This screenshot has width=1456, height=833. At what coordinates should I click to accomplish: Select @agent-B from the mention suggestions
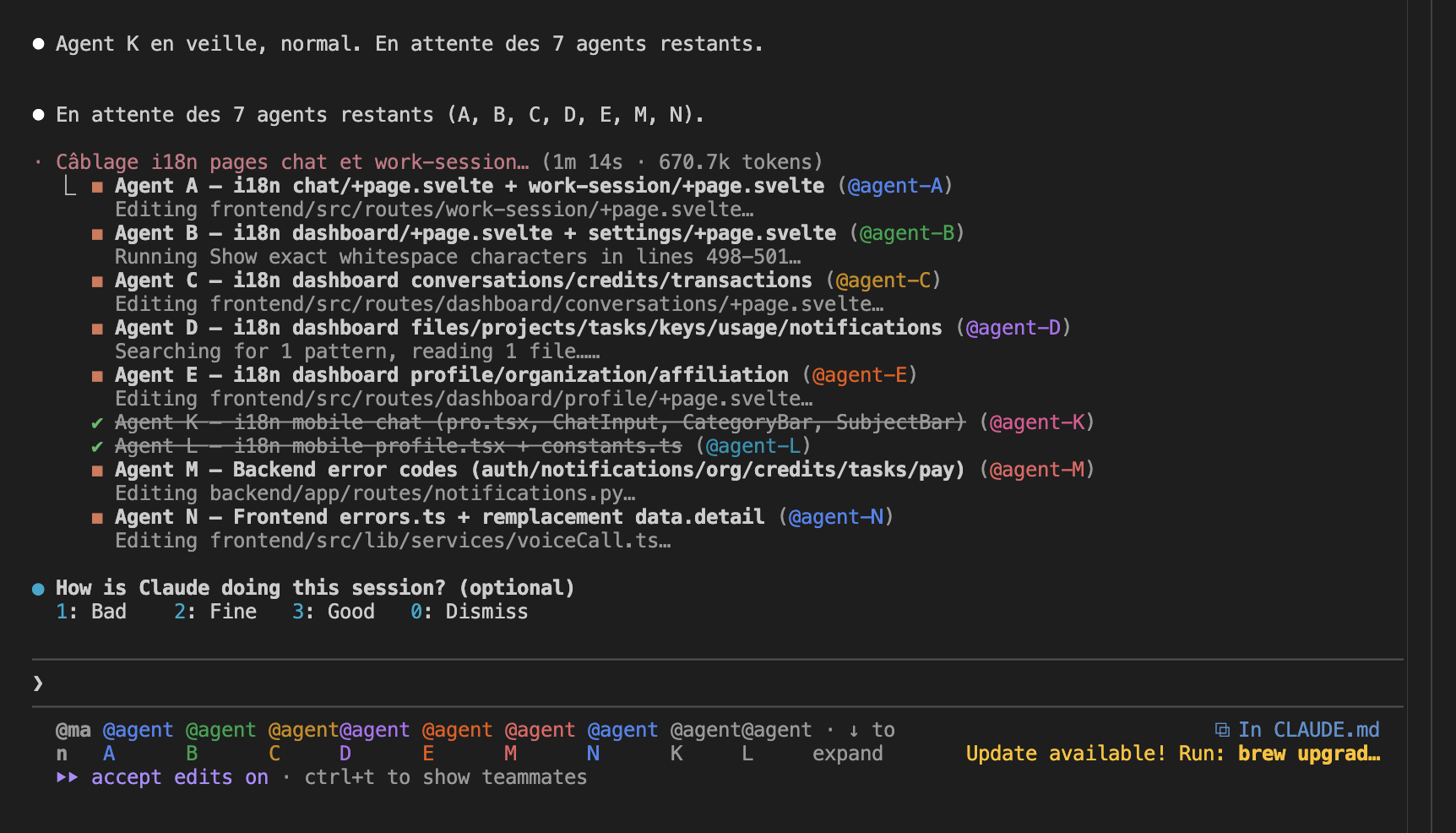tap(220, 741)
